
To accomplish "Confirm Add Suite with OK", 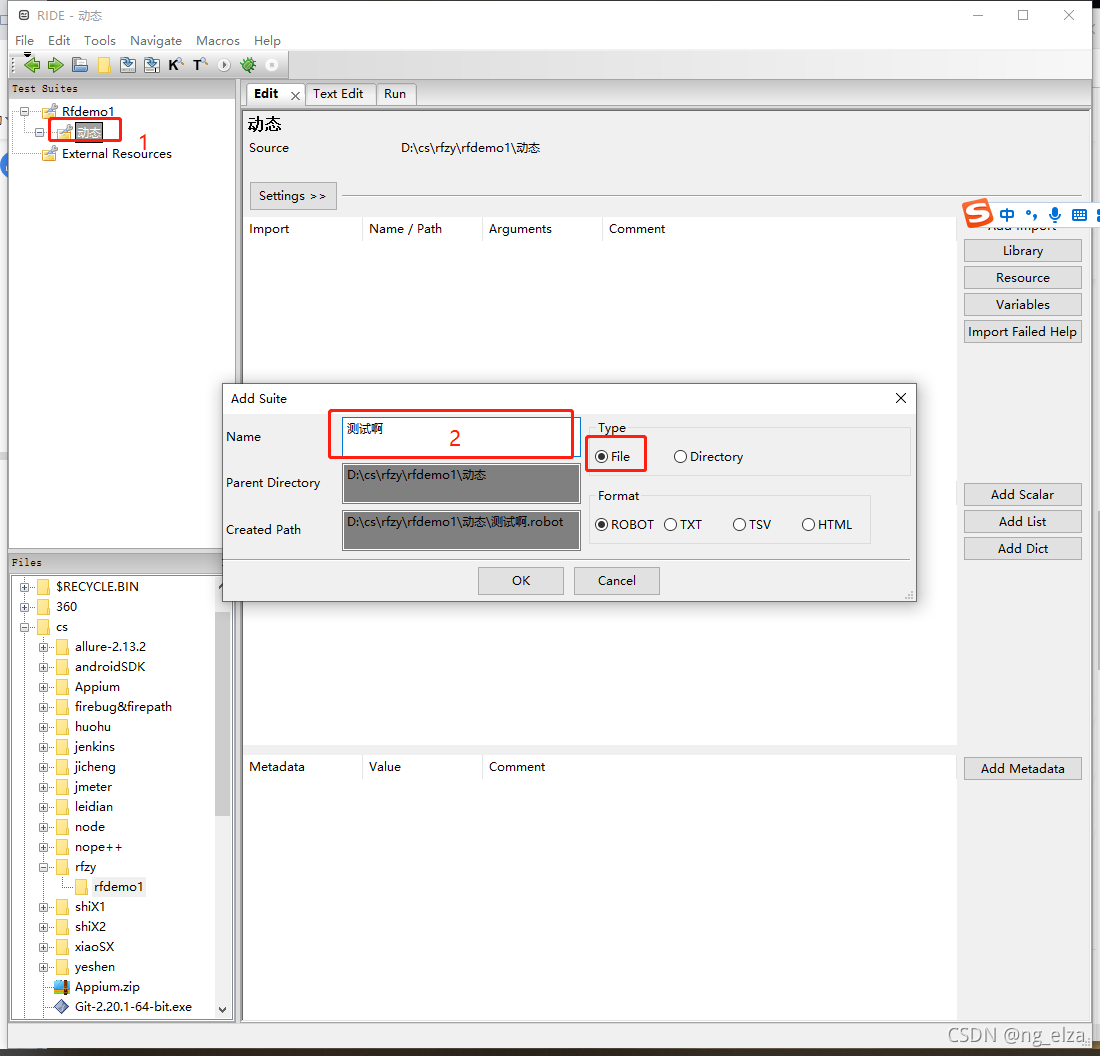I will [x=521, y=581].
